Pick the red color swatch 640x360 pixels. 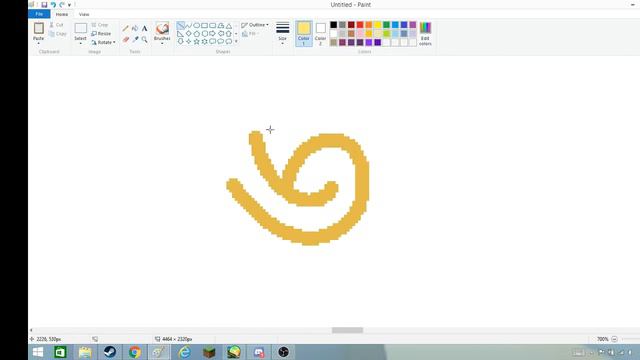(360, 25)
